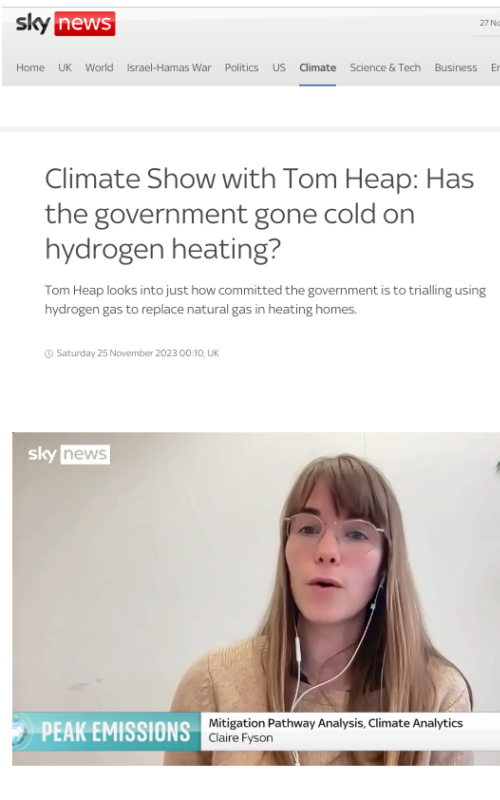
Task: Go to the Business section
Action: 456,67
